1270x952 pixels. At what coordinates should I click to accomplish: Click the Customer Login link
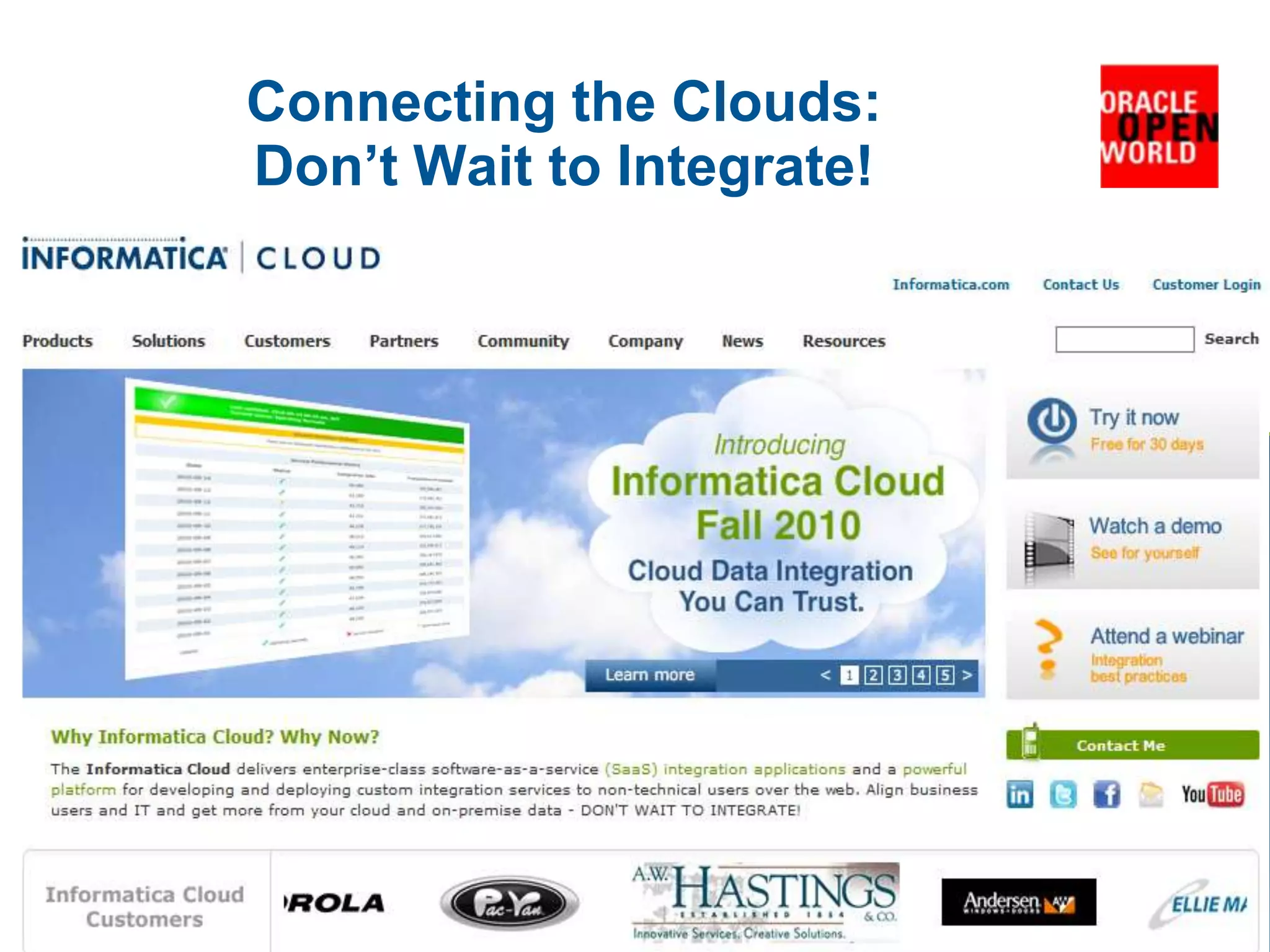point(1206,284)
